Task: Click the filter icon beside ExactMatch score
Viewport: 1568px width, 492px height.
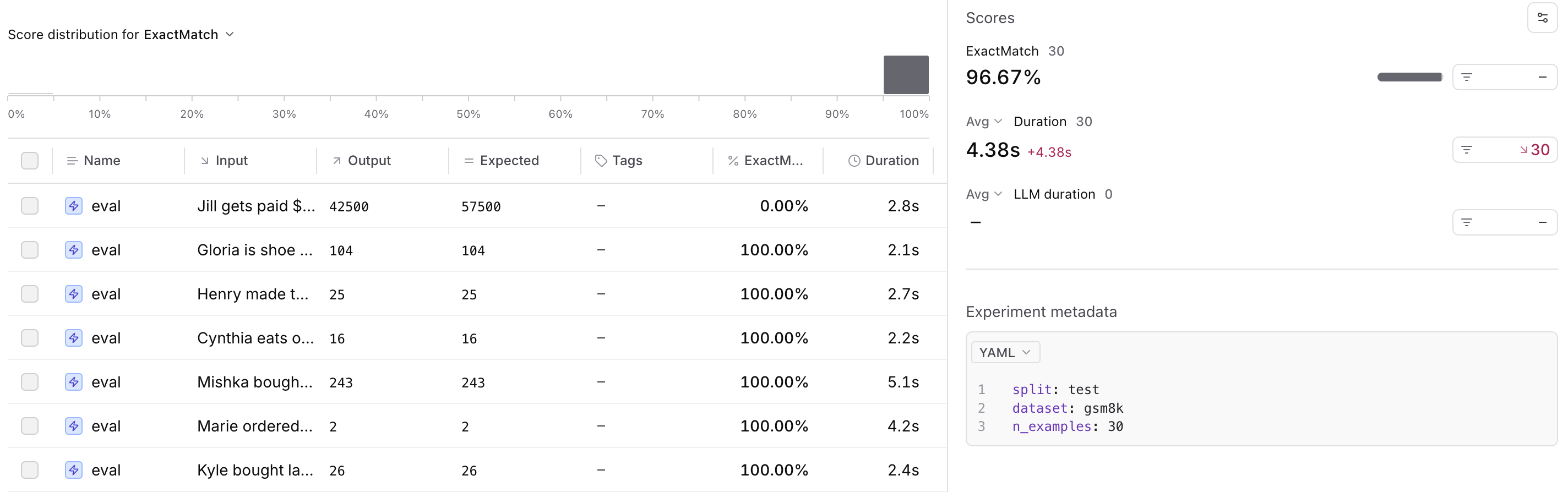Action: click(x=1467, y=77)
